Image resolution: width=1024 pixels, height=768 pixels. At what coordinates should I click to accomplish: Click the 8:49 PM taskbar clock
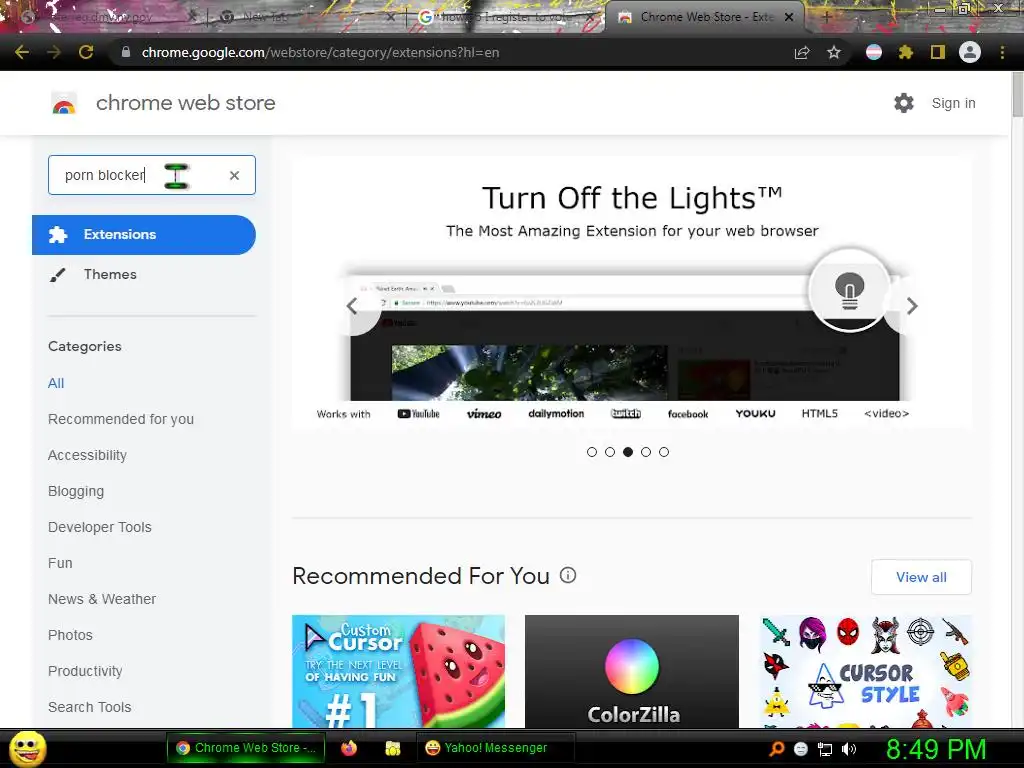[x=935, y=750]
